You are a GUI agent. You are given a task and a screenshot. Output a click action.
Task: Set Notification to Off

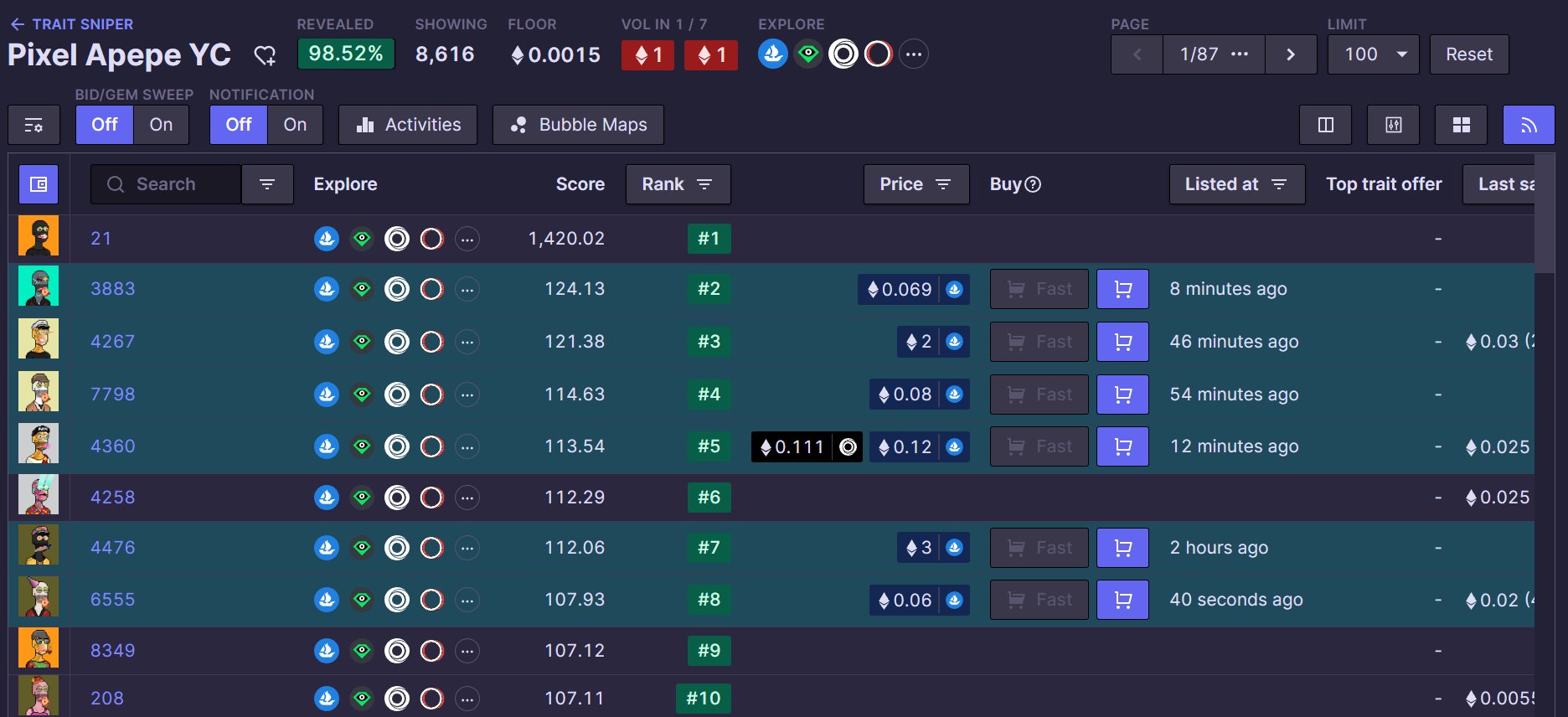point(239,125)
